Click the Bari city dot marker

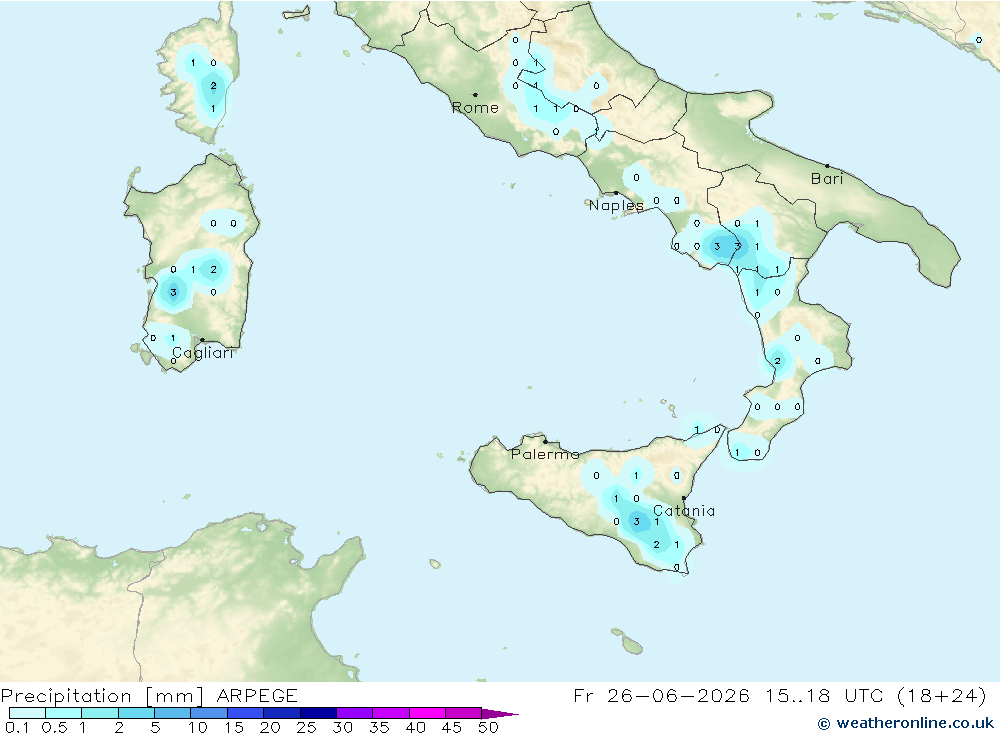[827, 166]
